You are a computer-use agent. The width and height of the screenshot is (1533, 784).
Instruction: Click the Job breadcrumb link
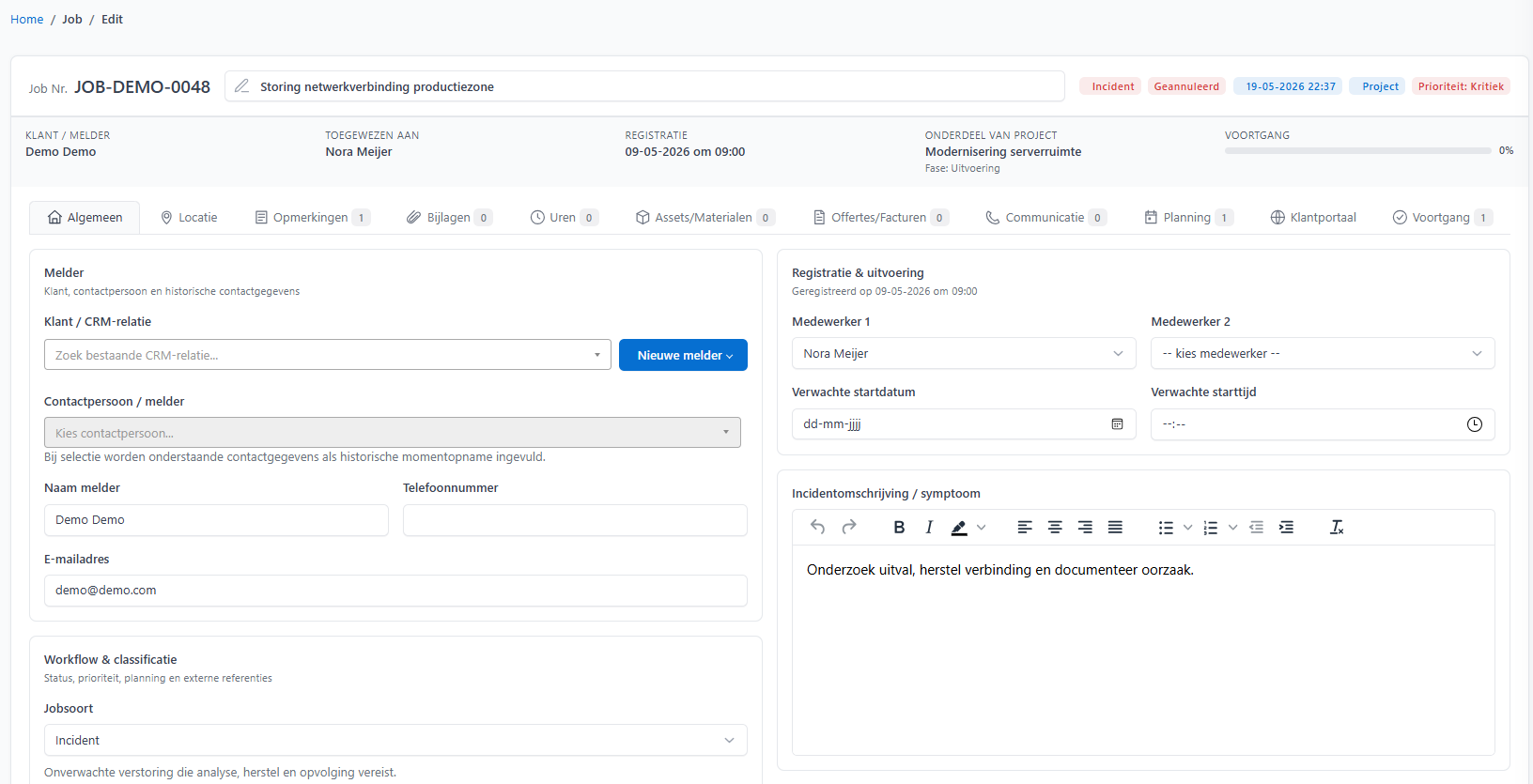click(x=72, y=19)
